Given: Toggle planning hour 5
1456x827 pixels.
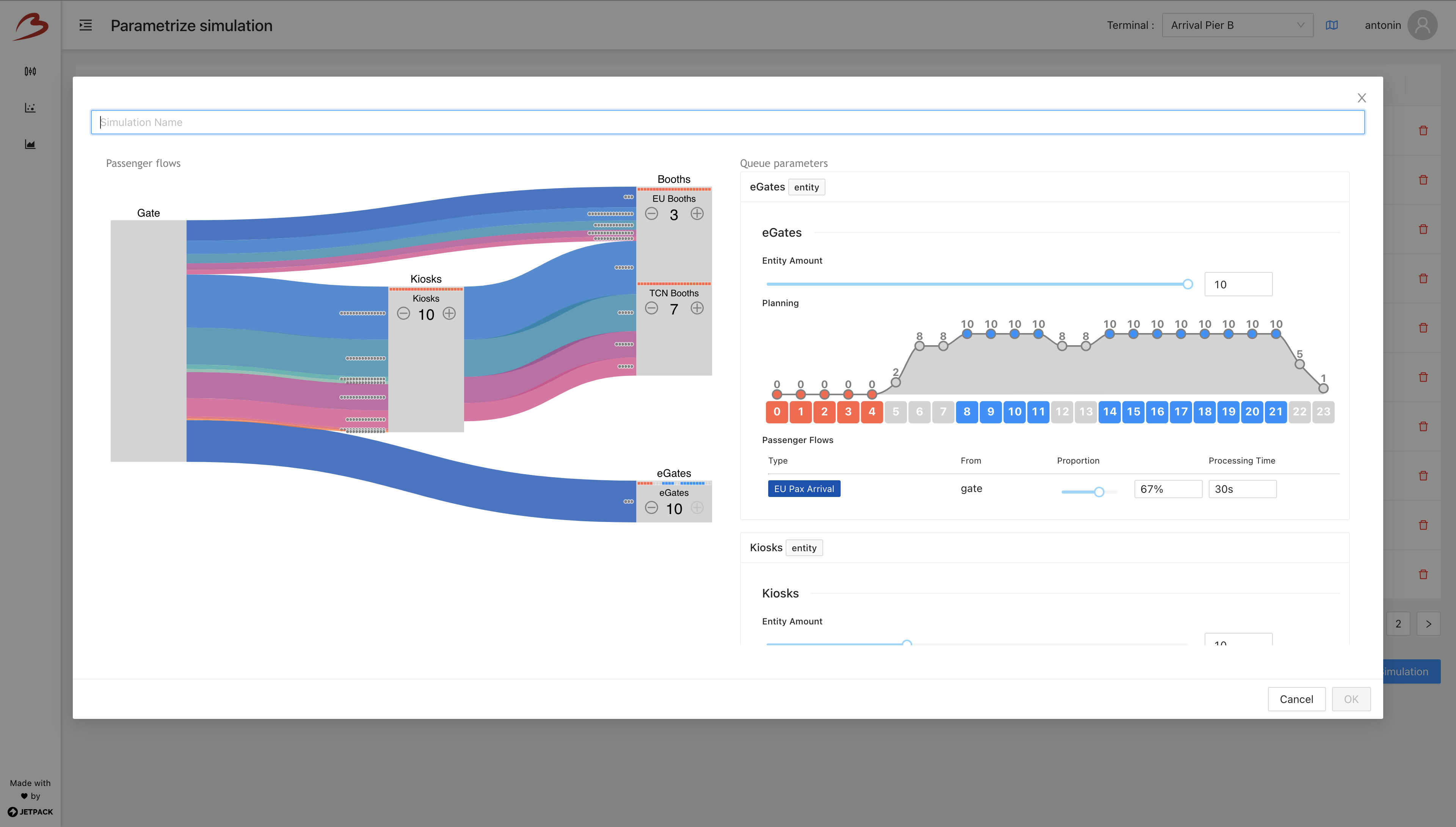Looking at the screenshot, I should [896, 412].
